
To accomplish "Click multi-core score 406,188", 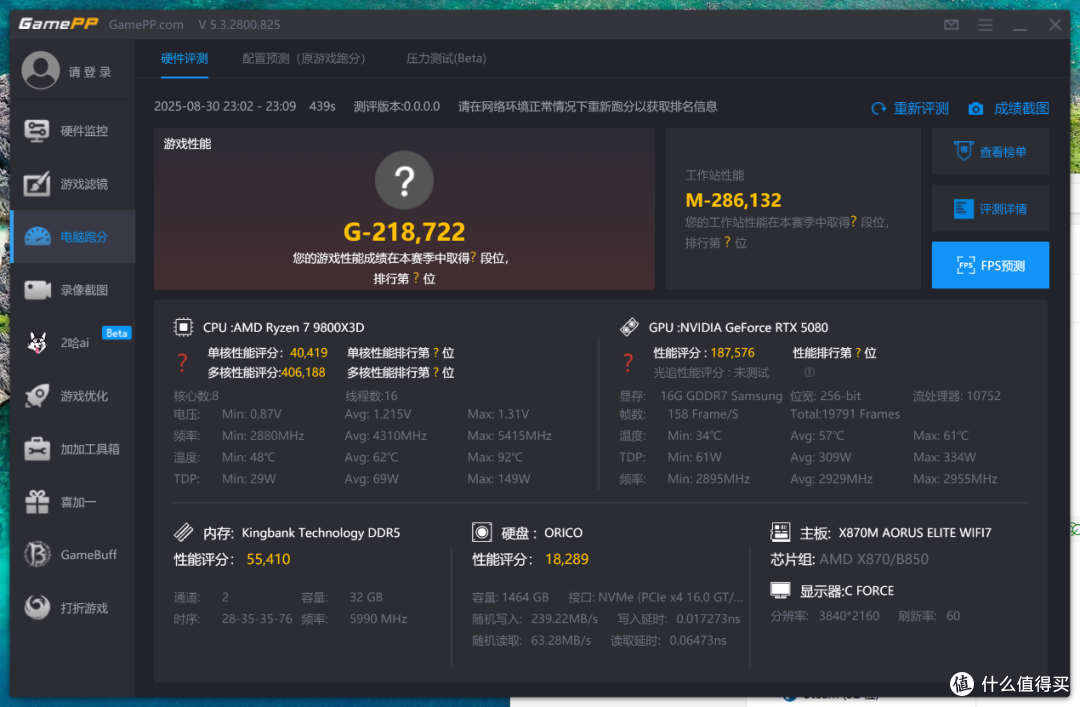I will coord(303,373).
